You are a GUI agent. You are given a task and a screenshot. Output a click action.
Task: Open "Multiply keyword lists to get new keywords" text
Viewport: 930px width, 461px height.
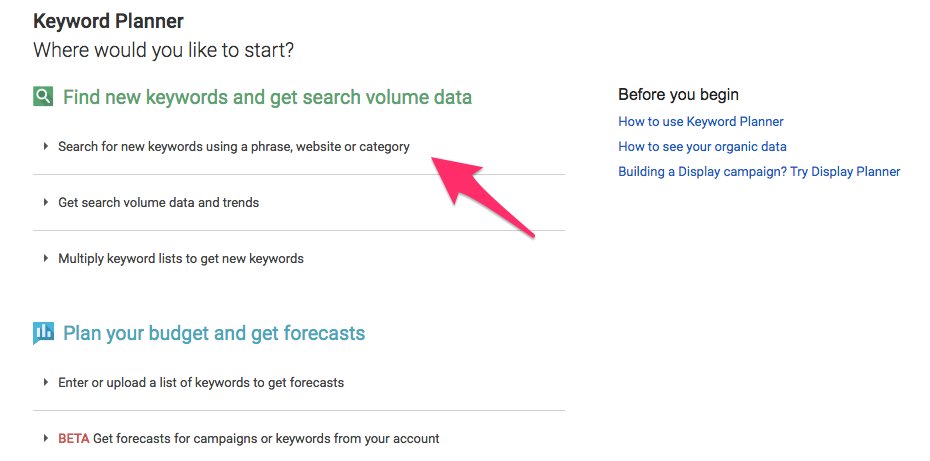(x=180, y=258)
